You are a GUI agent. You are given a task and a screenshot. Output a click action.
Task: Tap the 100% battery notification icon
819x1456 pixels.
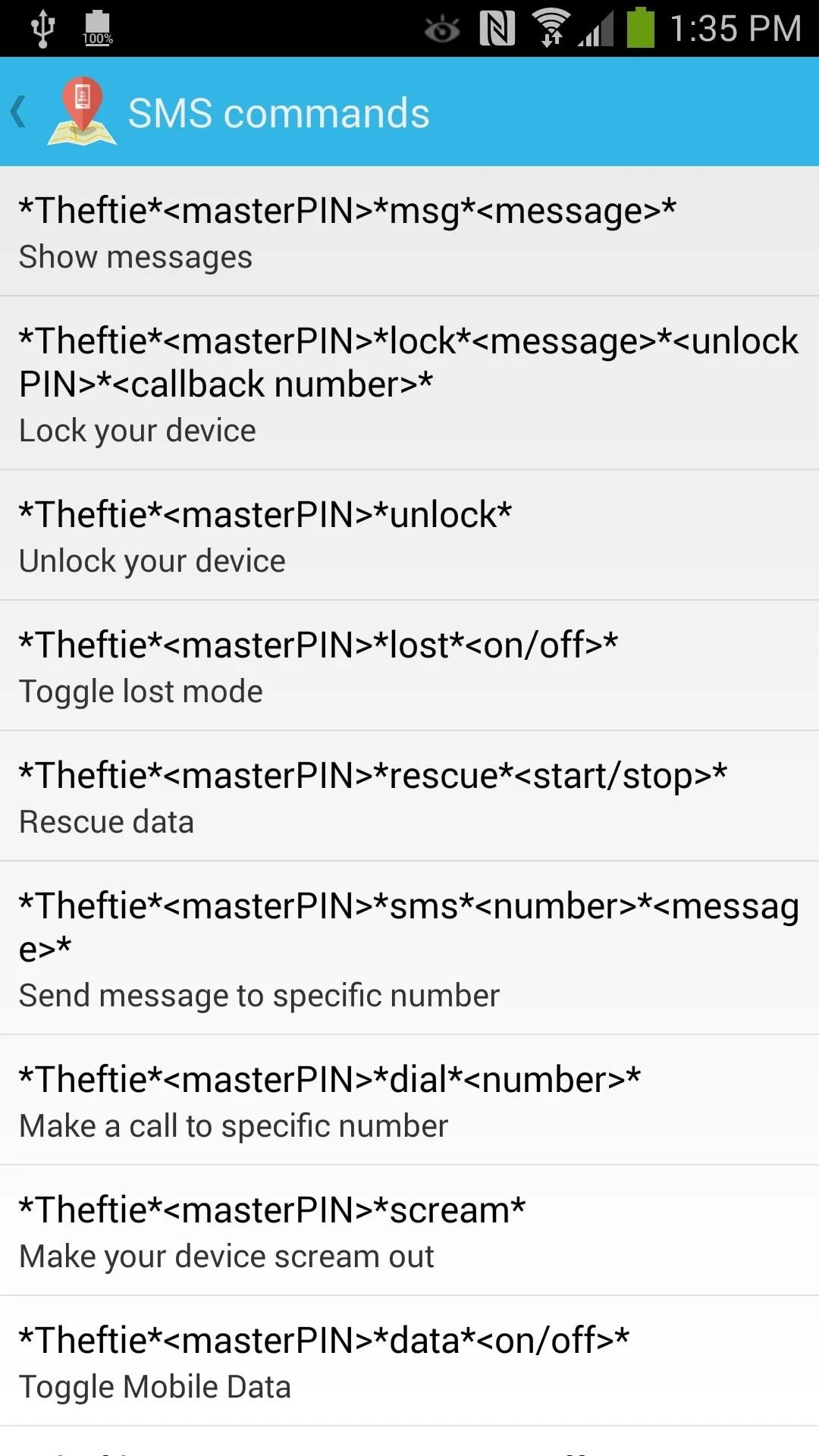(98, 29)
